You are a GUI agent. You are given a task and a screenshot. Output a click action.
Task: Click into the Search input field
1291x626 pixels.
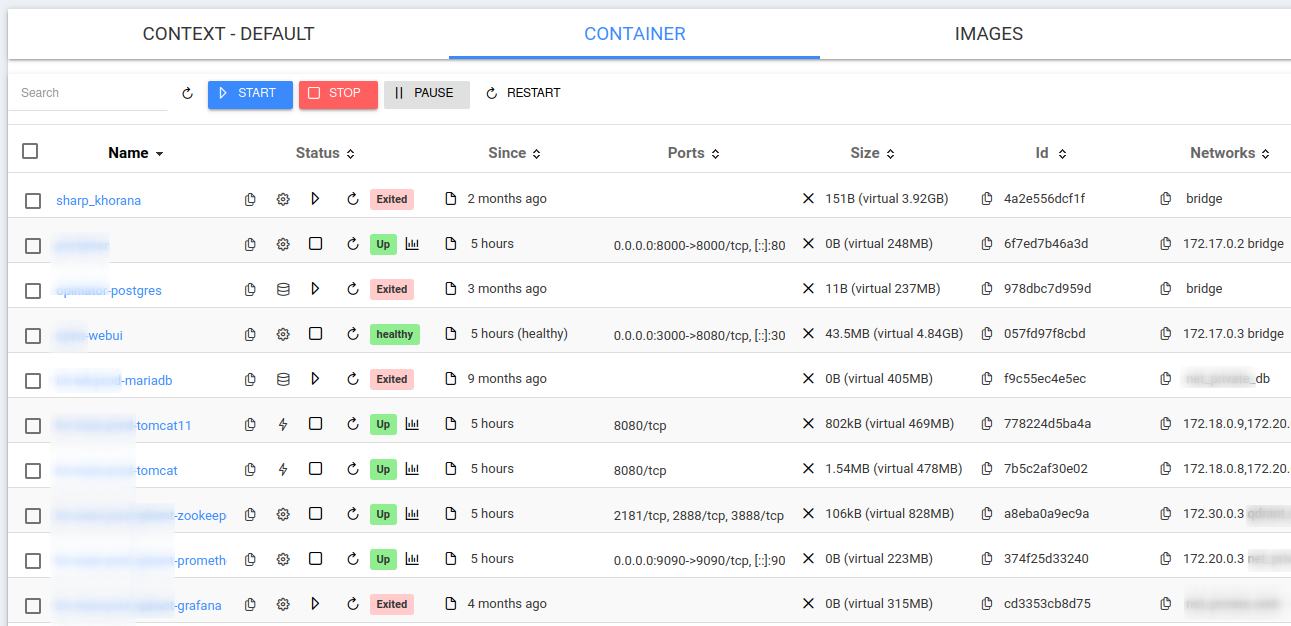(x=90, y=93)
